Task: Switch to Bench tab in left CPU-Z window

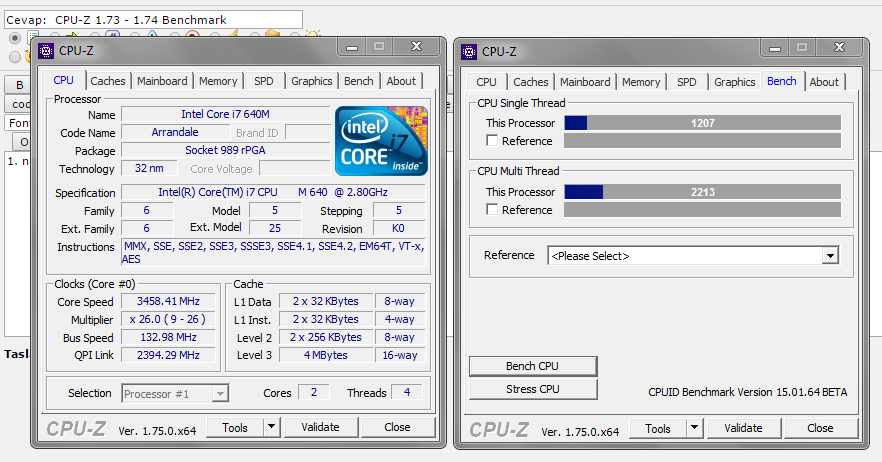Action: [x=358, y=81]
